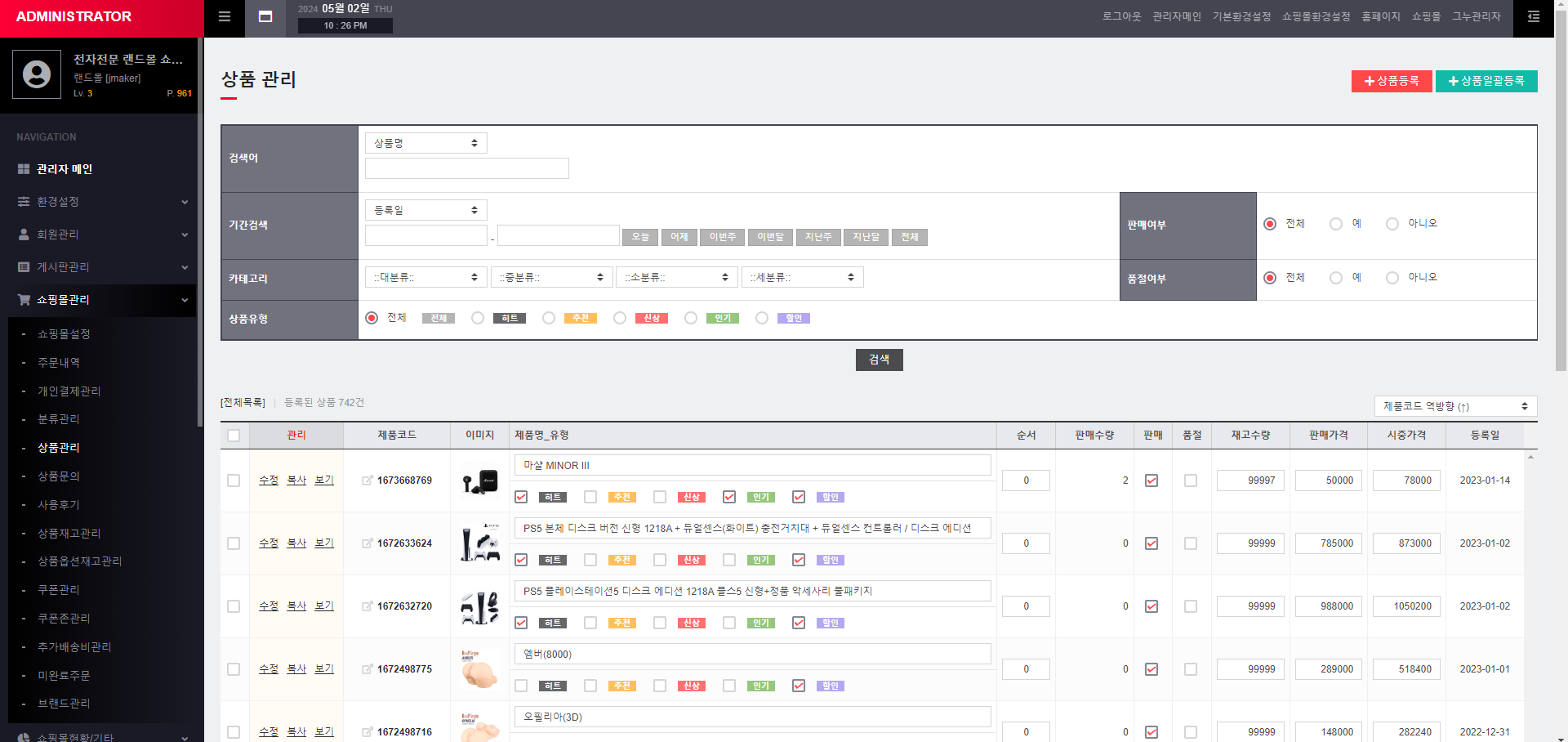This screenshot has height=742, width=1568.
Task: Click the 검색어 keyword text input field
Action: click(466, 168)
